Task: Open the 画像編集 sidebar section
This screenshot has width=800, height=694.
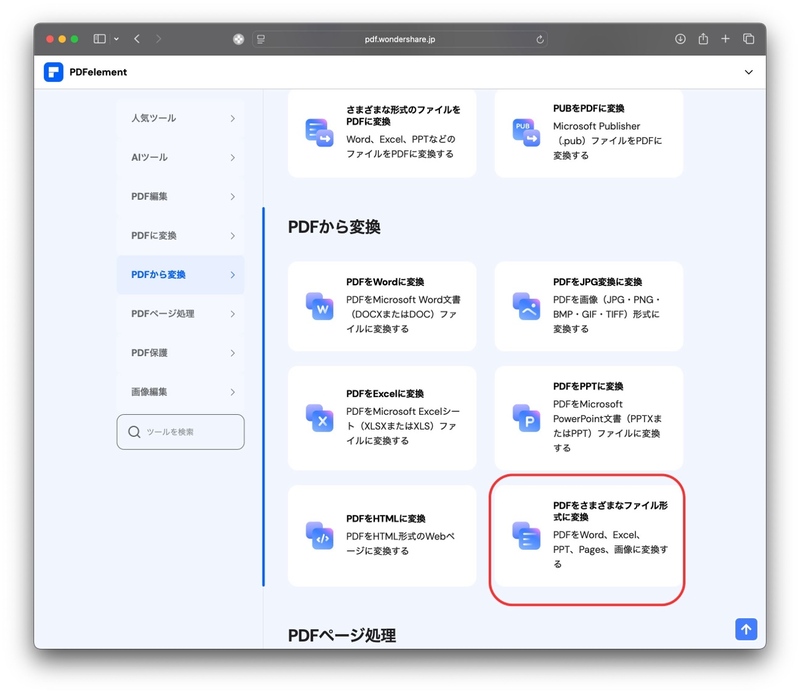Action: (180, 392)
